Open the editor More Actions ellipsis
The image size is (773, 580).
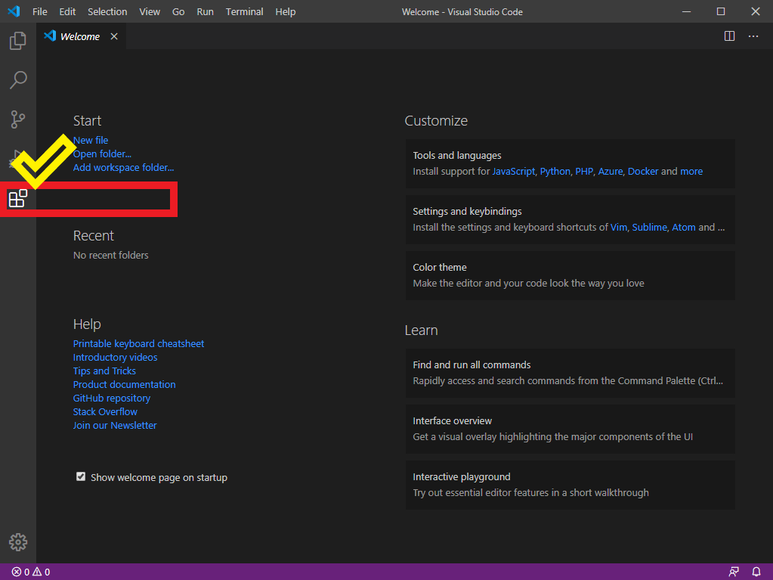pyautogui.click(x=753, y=36)
